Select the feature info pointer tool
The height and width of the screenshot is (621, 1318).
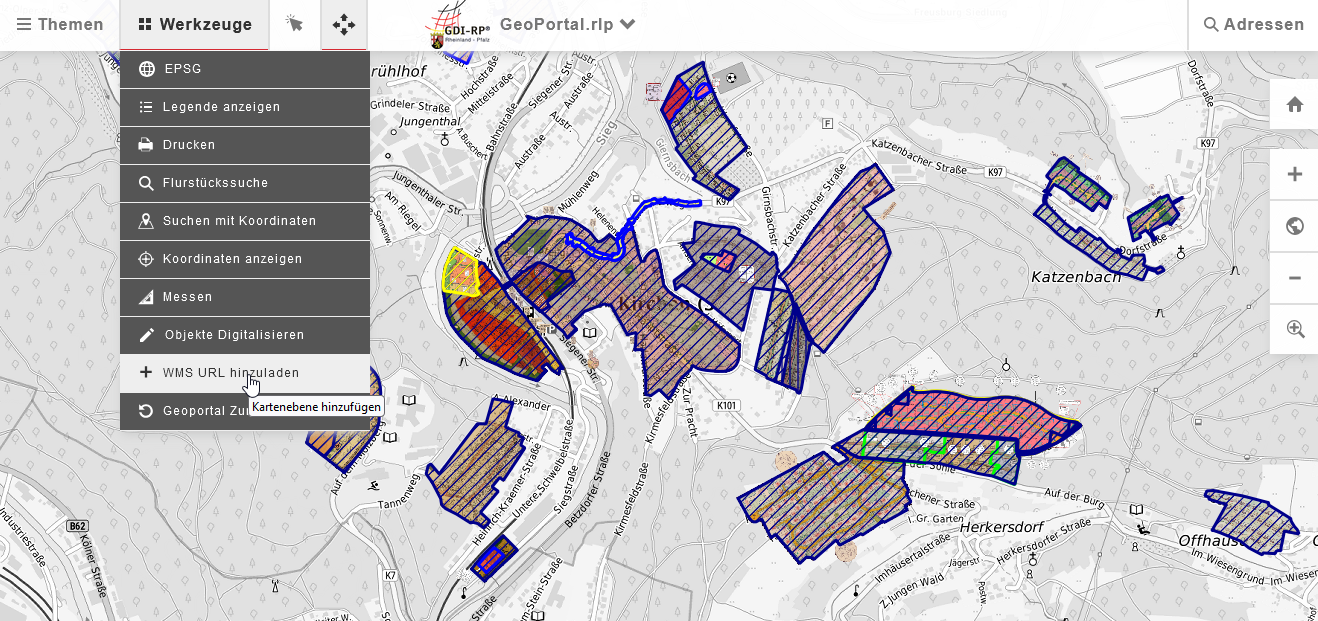coord(294,24)
